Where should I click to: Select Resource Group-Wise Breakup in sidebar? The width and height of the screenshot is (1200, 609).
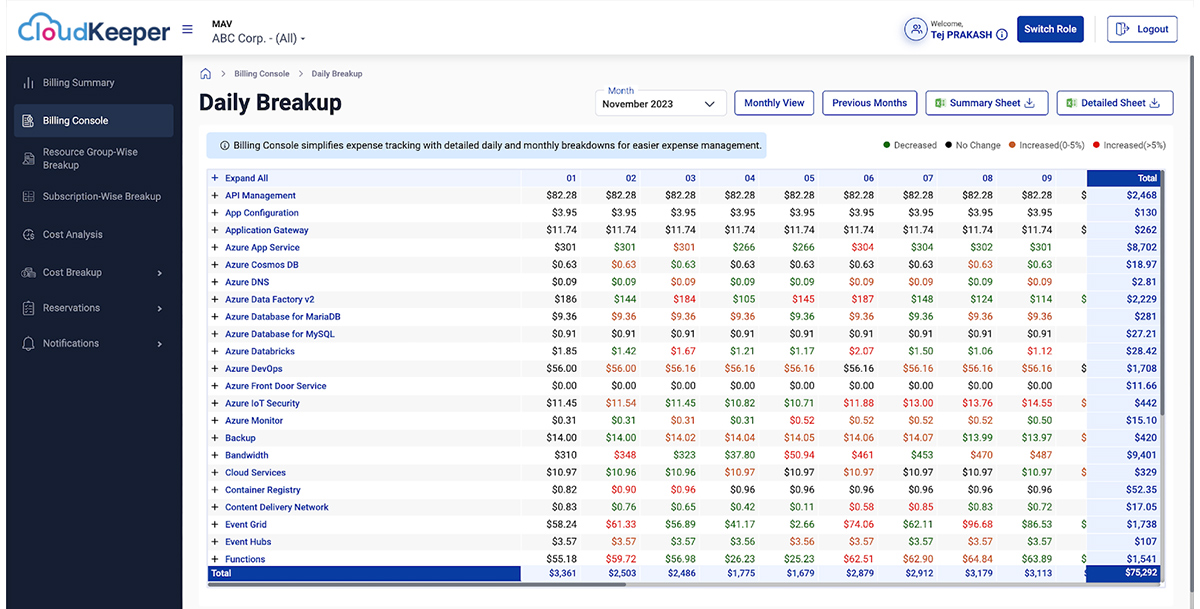pos(90,158)
